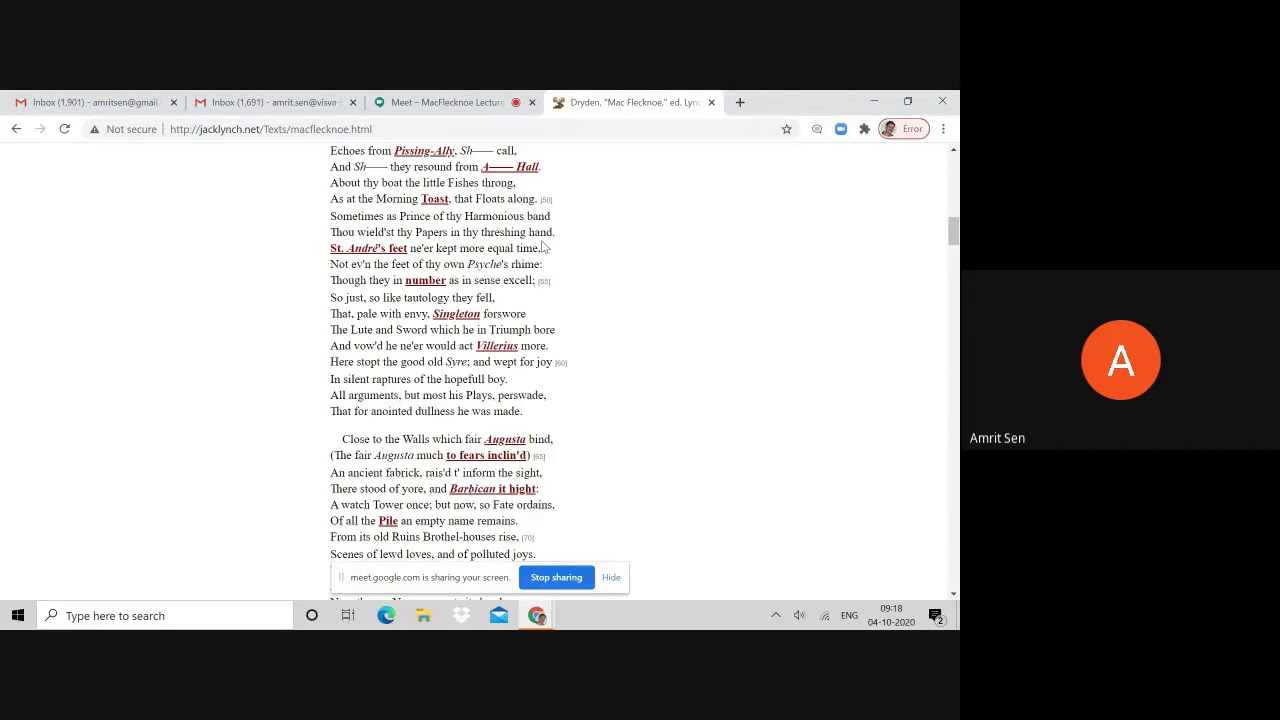Screen dimensions: 1280x720
Task: Open the Toast annotation link
Action: click(x=435, y=199)
